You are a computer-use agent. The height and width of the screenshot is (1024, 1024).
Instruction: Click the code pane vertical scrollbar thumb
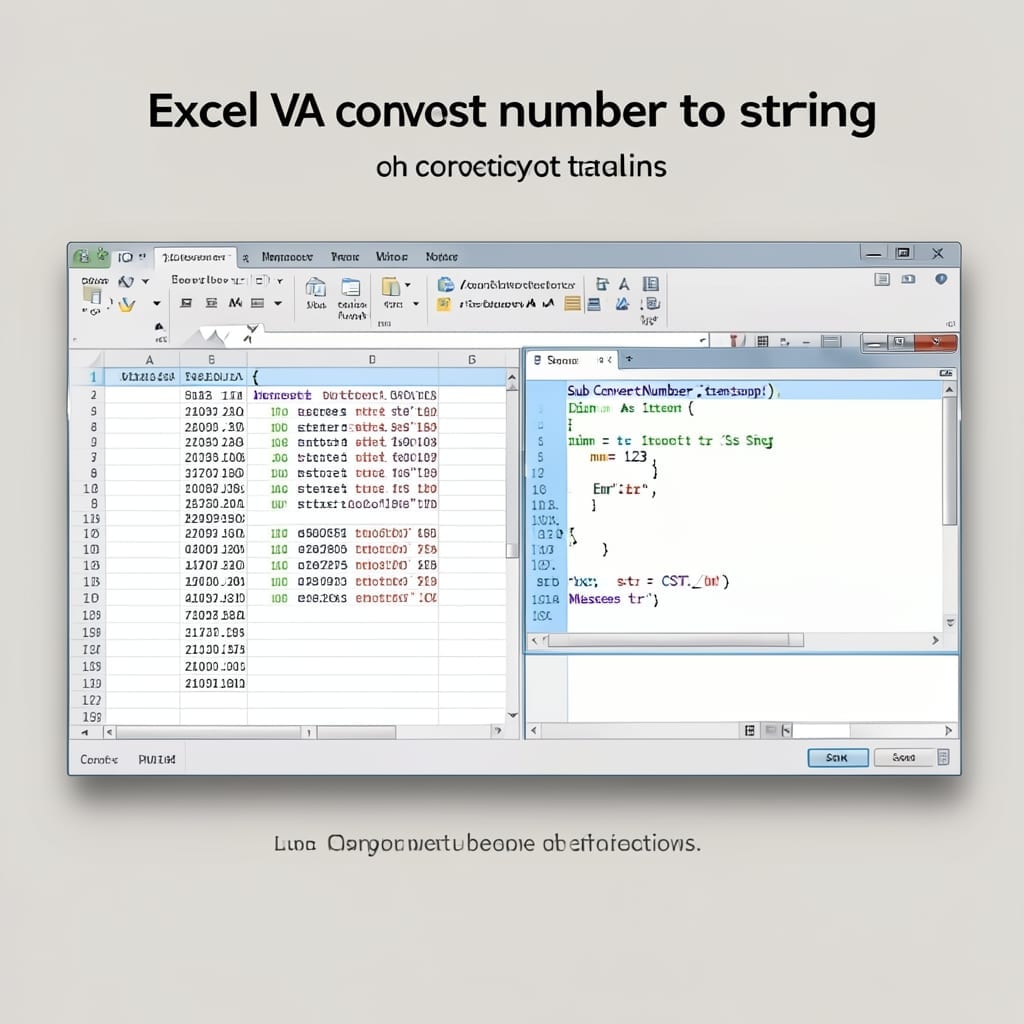[x=950, y=461]
